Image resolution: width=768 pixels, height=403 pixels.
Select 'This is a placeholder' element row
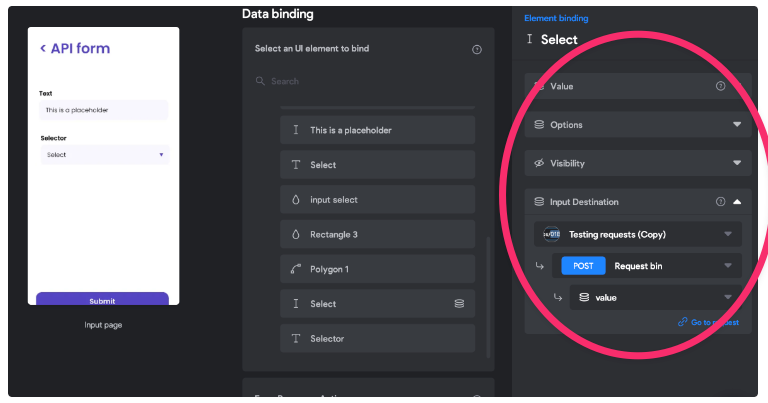pyautogui.click(x=378, y=130)
